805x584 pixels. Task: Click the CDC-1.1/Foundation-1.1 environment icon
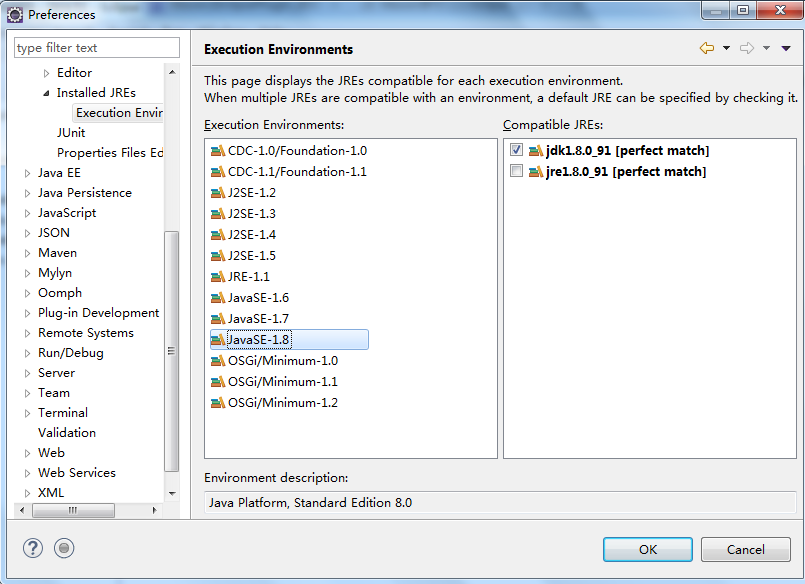point(218,171)
